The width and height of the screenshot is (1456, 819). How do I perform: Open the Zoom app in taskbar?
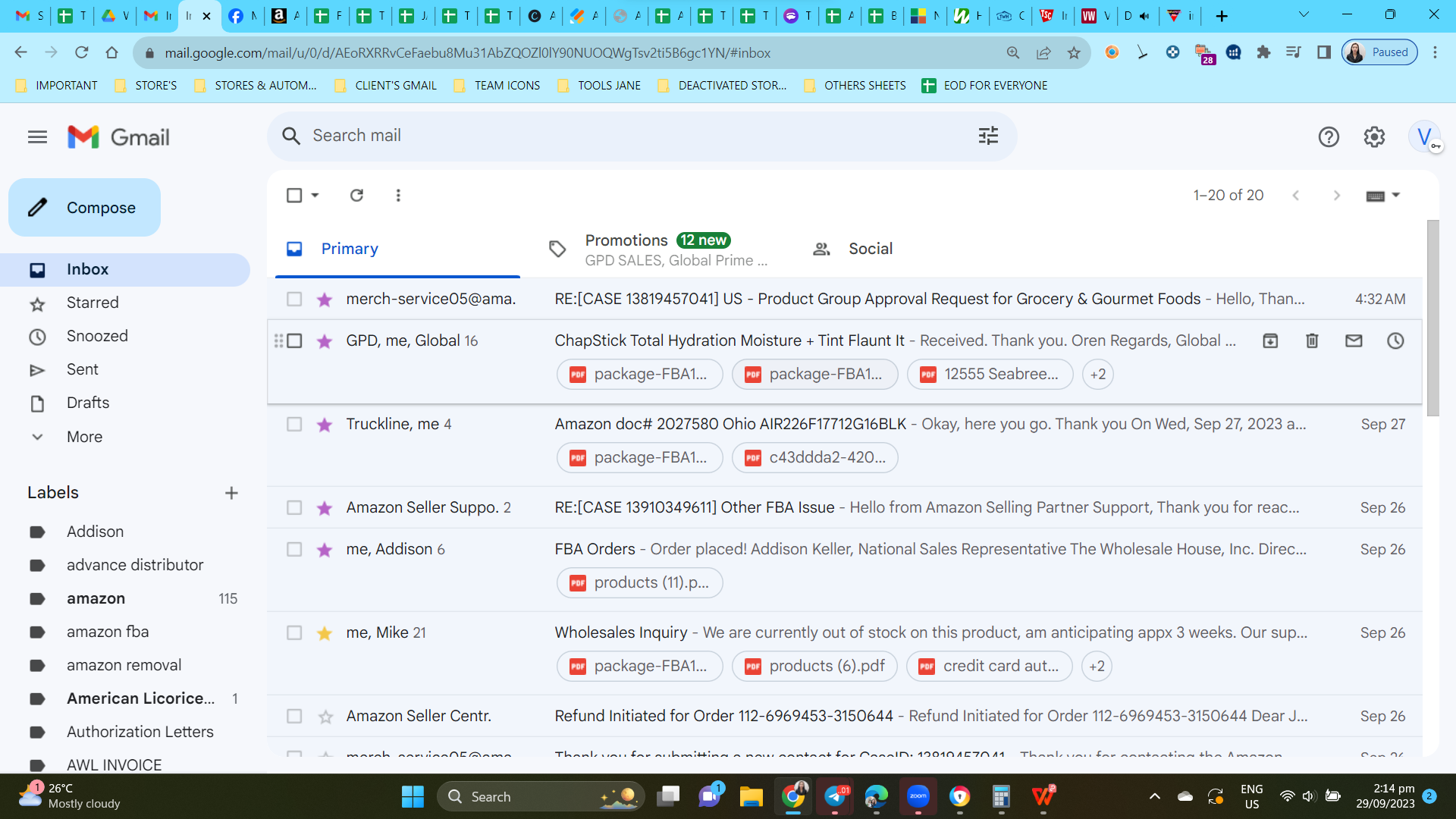point(918,796)
